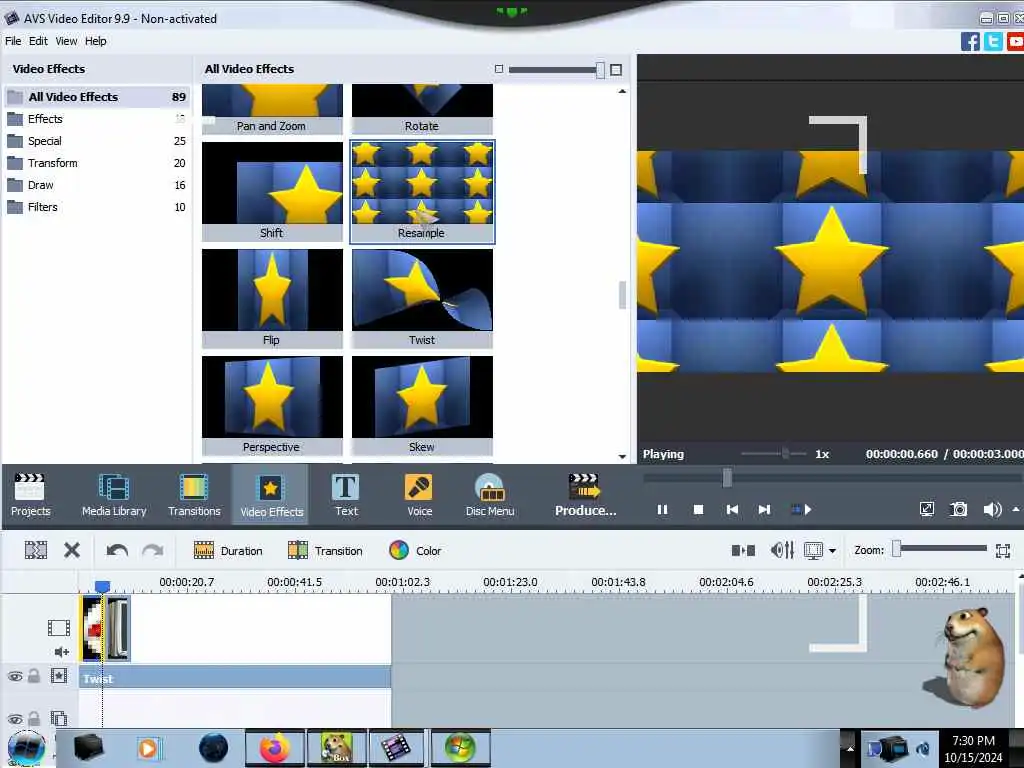Select the Effects category folder
Image resolution: width=1024 pixels, height=768 pixels.
click(x=97, y=119)
